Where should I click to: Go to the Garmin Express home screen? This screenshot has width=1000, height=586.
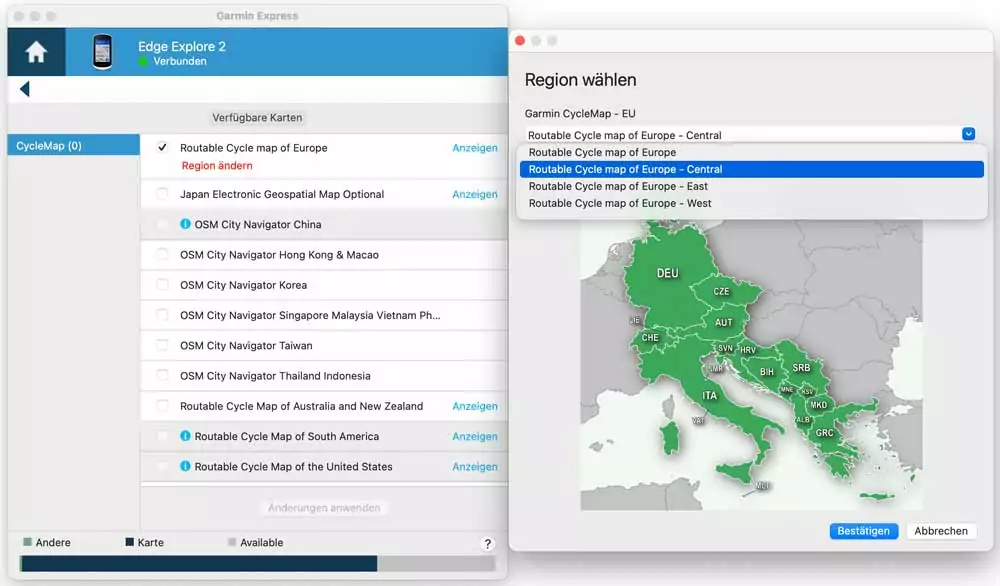pyautogui.click(x=36, y=52)
